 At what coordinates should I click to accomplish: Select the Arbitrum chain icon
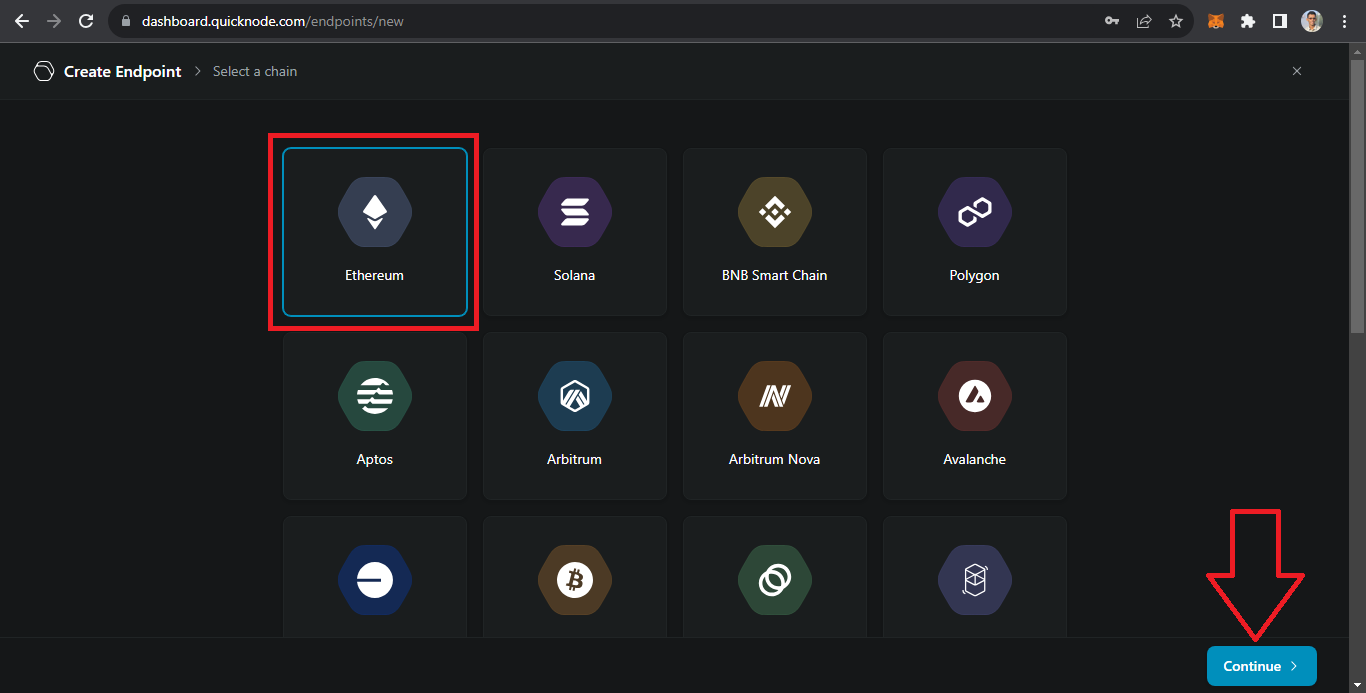pyautogui.click(x=575, y=397)
